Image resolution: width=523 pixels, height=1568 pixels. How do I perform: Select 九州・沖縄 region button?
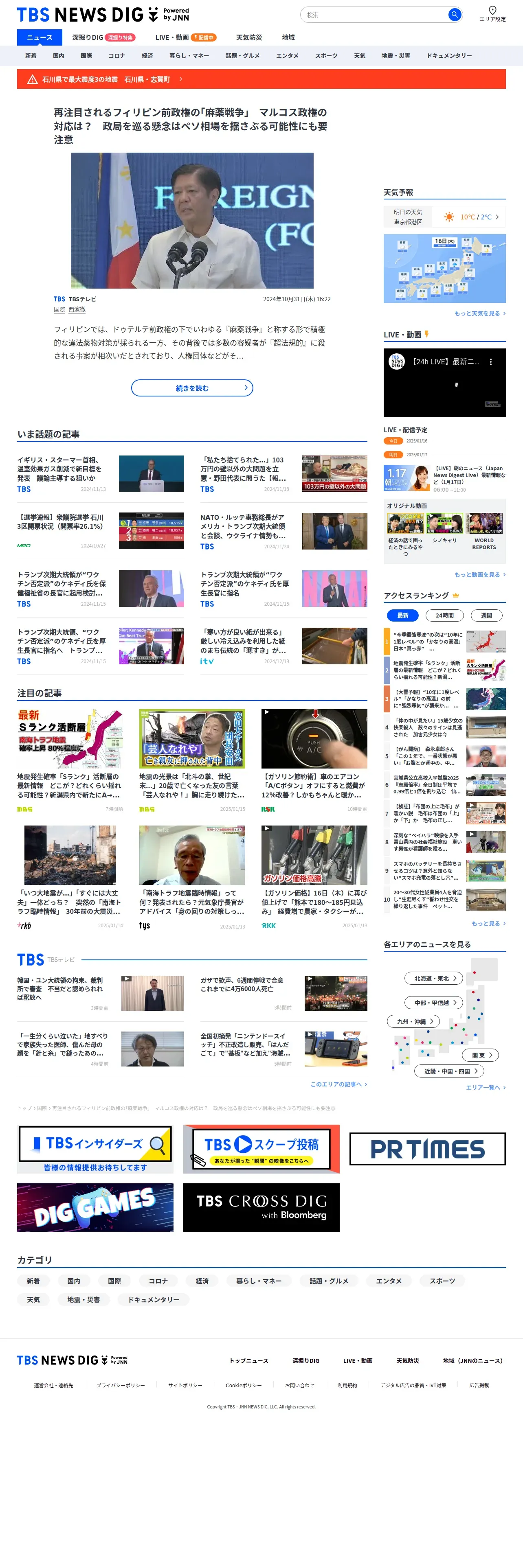[x=413, y=1021]
